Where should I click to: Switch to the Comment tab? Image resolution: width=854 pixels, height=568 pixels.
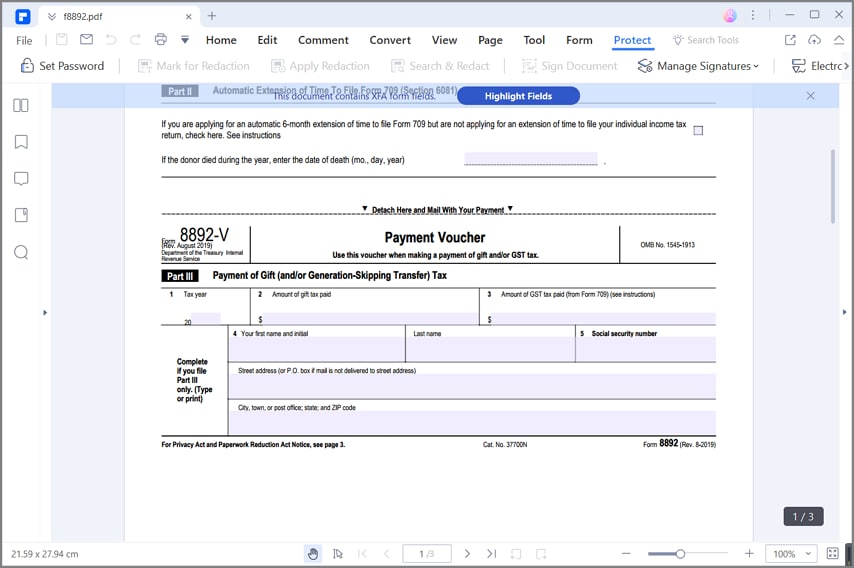323,40
